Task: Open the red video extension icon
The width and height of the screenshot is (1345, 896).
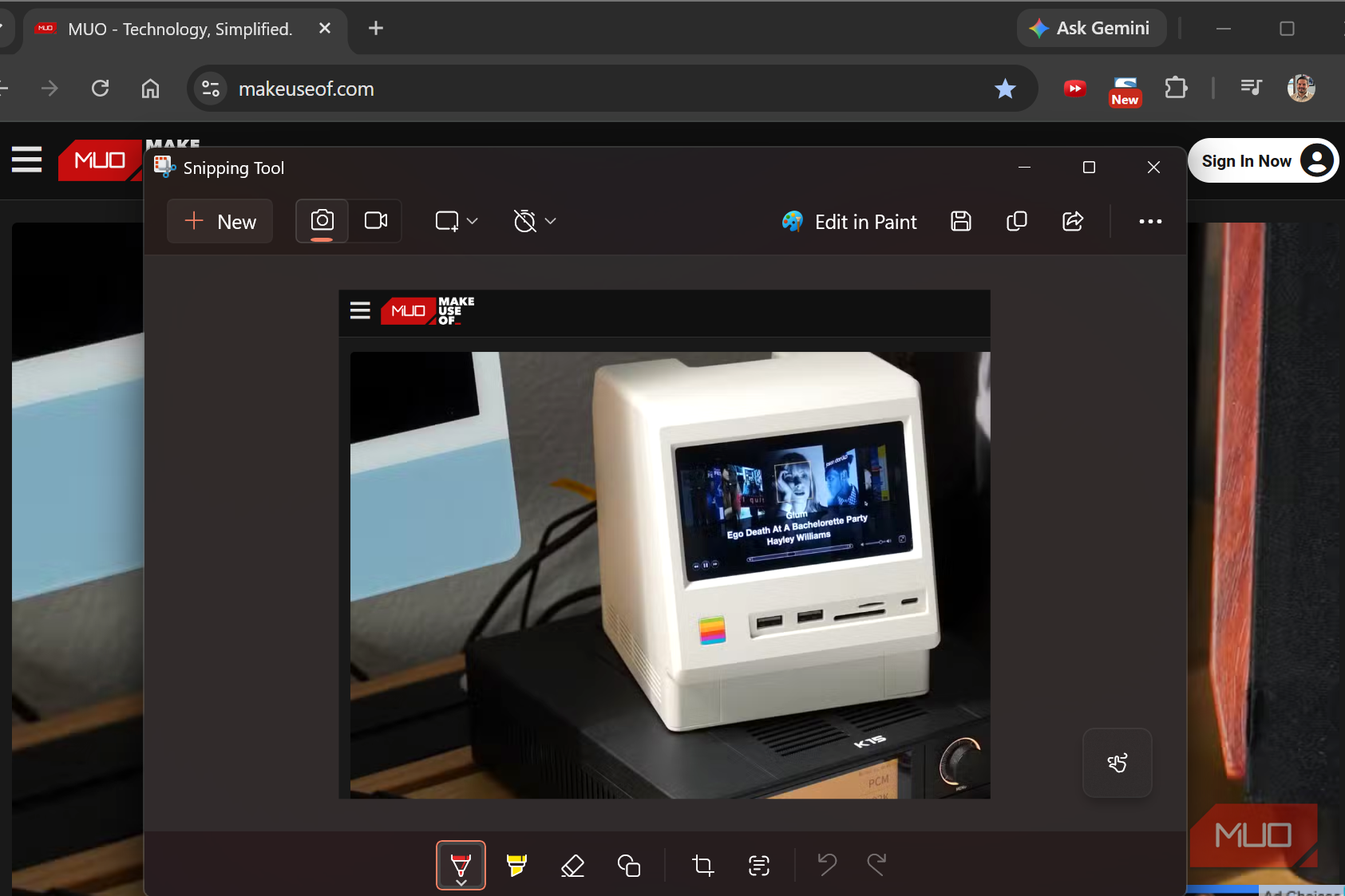Action: click(x=1075, y=88)
